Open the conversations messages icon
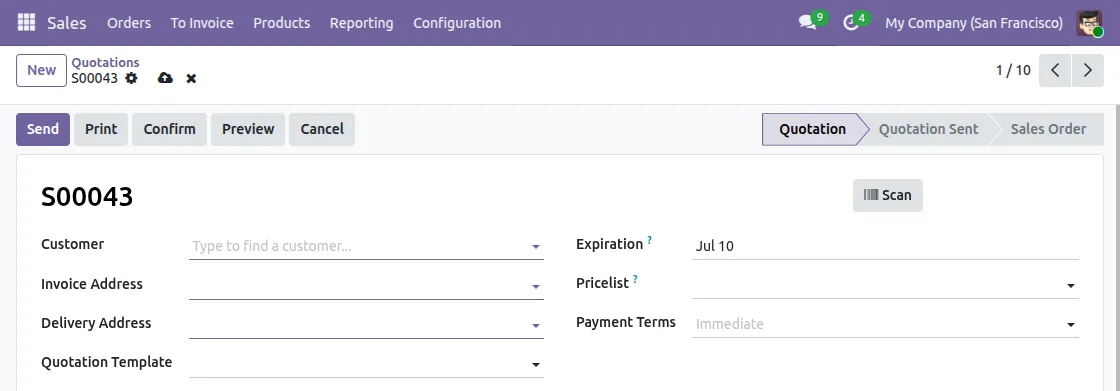The width and height of the screenshot is (1120, 391). point(807,23)
